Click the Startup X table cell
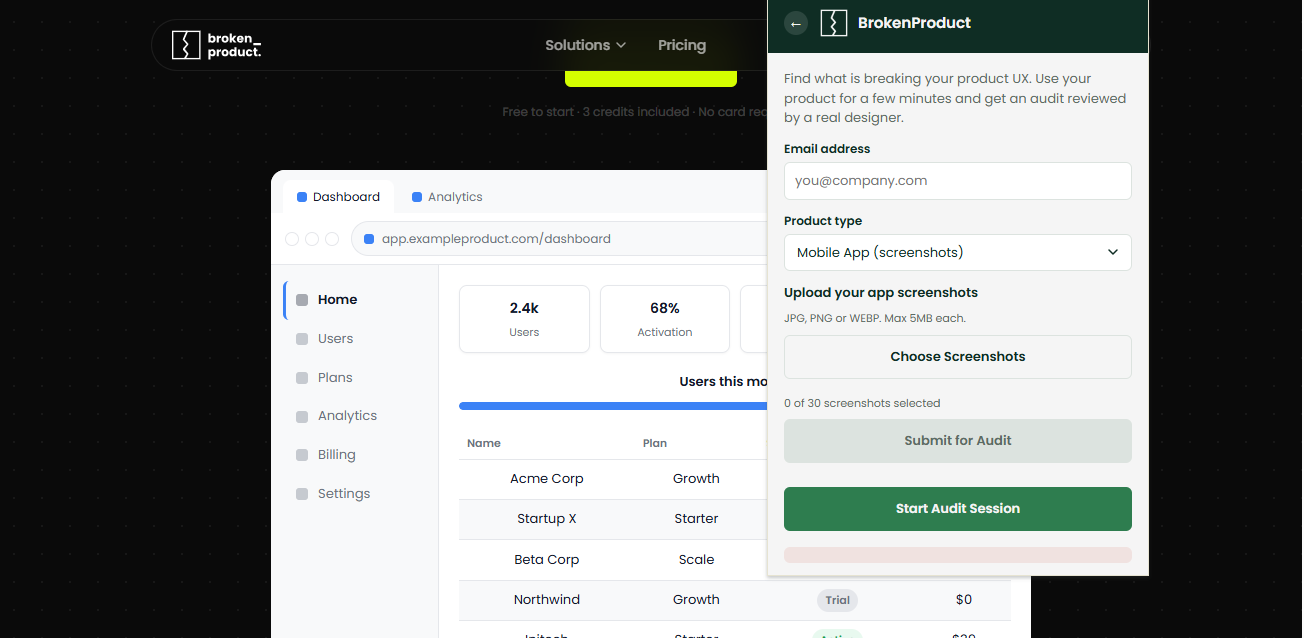The height and width of the screenshot is (638, 1304). [x=547, y=519]
